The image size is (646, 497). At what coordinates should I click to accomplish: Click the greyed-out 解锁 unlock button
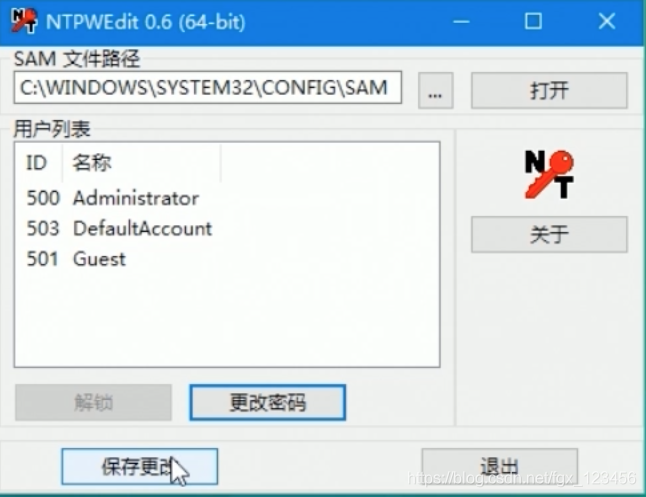(x=94, y=403)
